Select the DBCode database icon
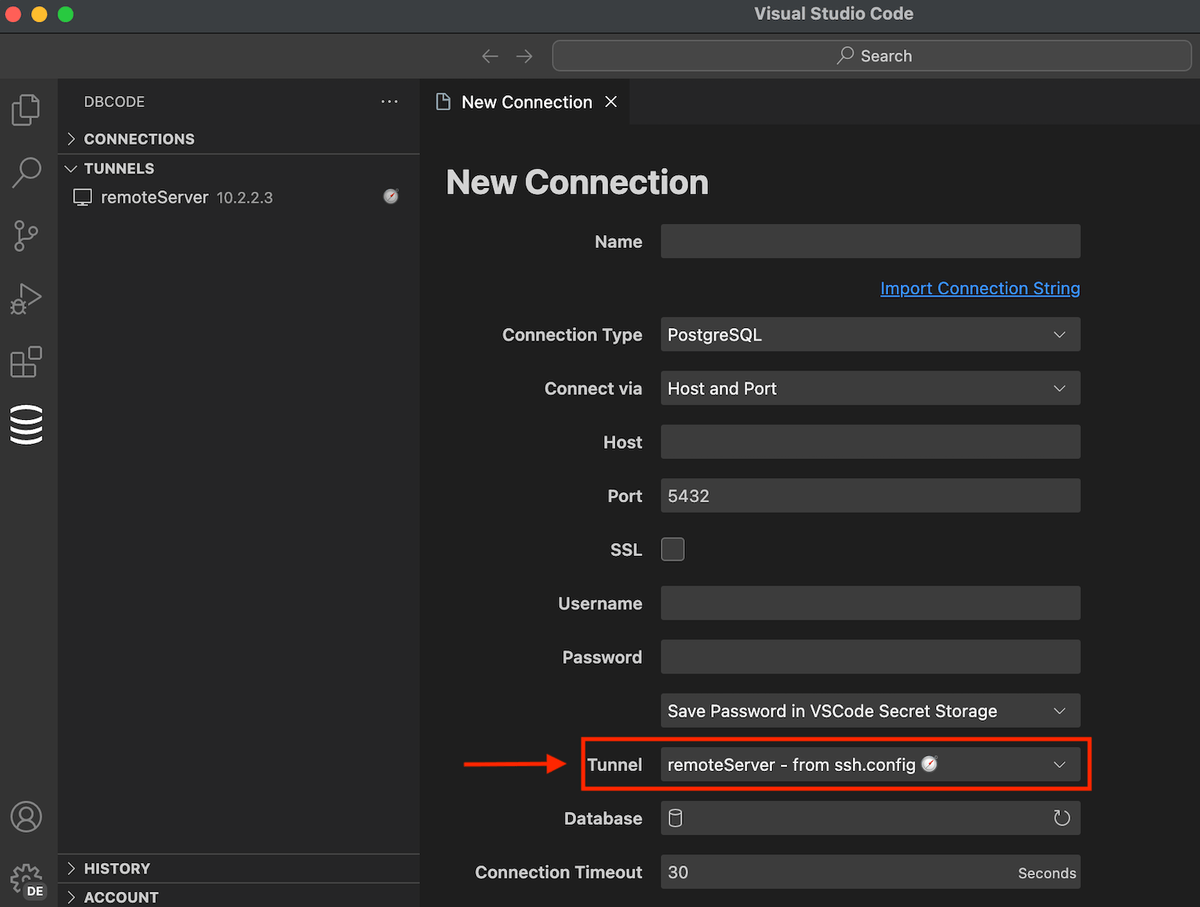Screen dimensions: 1200x907 (26, 424)
